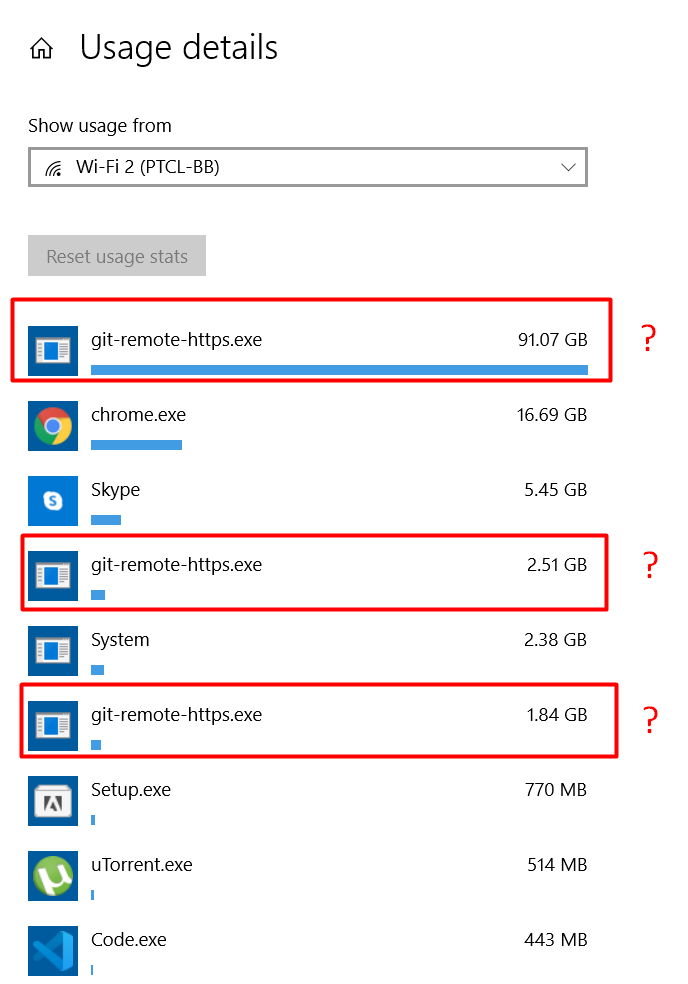Click the dropdown chevron on Wi-Fi 2 selector
The width and height of the screenshot is (688, 984).
[568, 167]
